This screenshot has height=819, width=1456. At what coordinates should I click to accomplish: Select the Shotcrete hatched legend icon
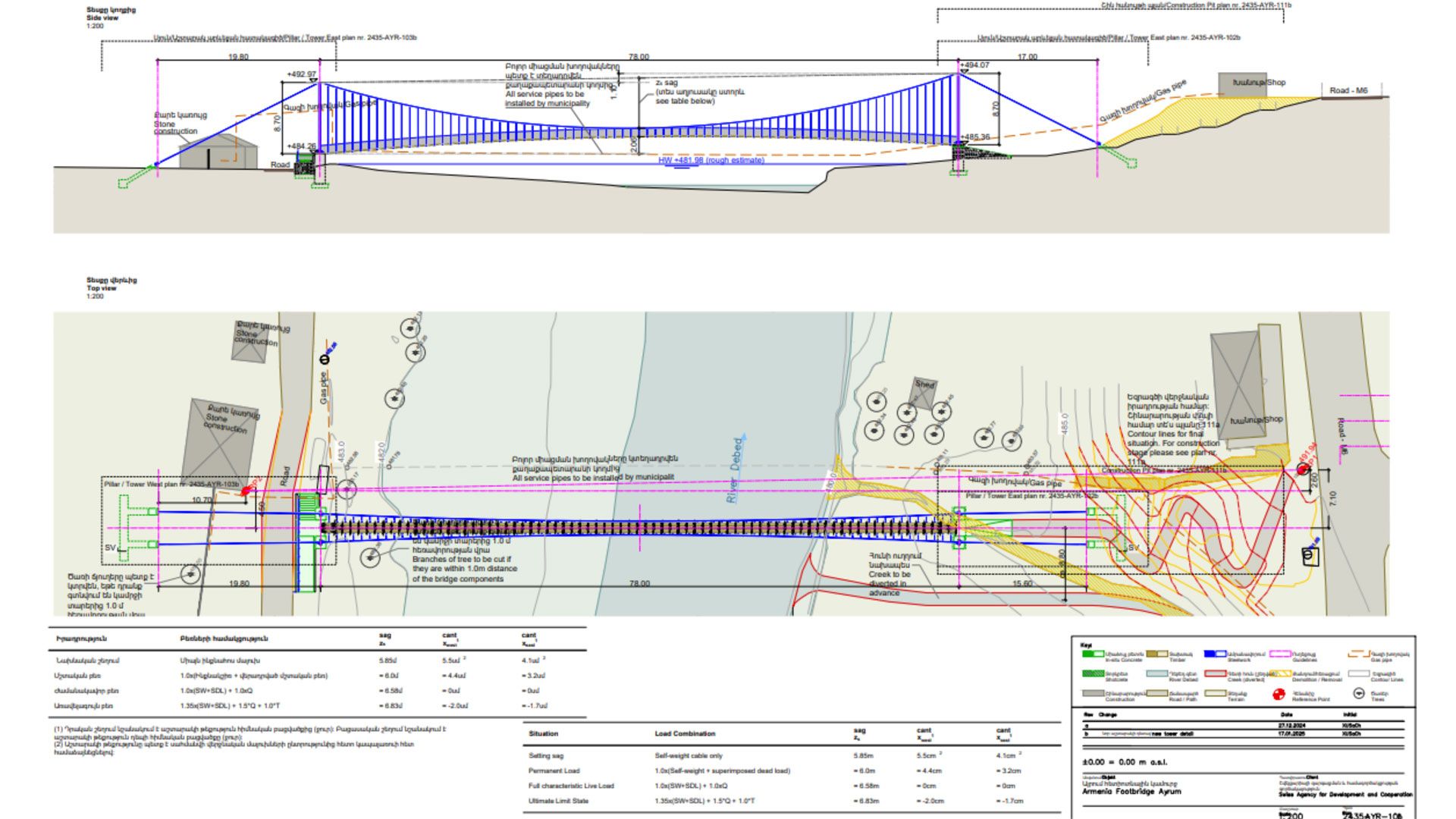1094,673
